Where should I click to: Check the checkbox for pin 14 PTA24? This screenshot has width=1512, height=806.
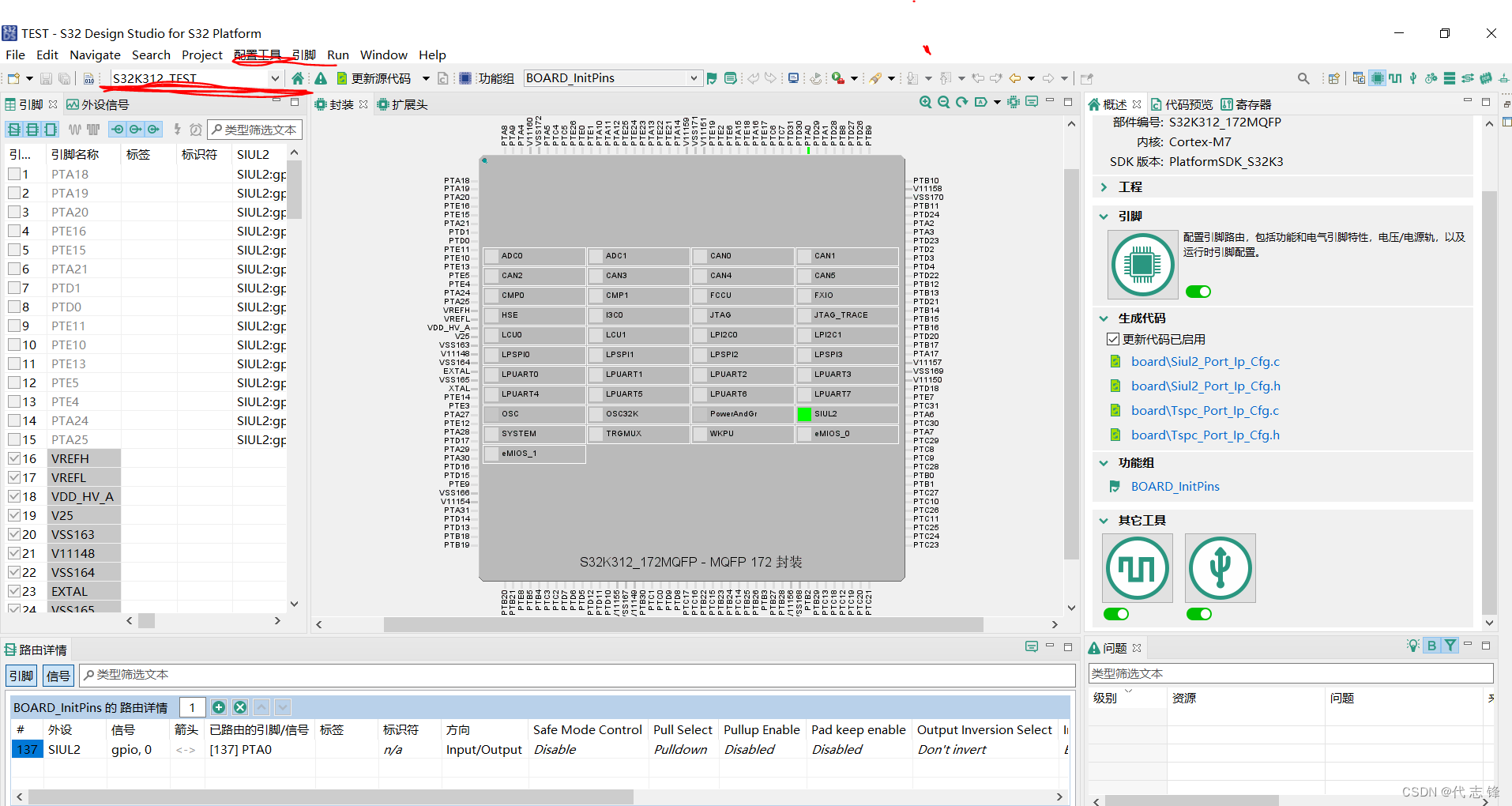[14, 420]
